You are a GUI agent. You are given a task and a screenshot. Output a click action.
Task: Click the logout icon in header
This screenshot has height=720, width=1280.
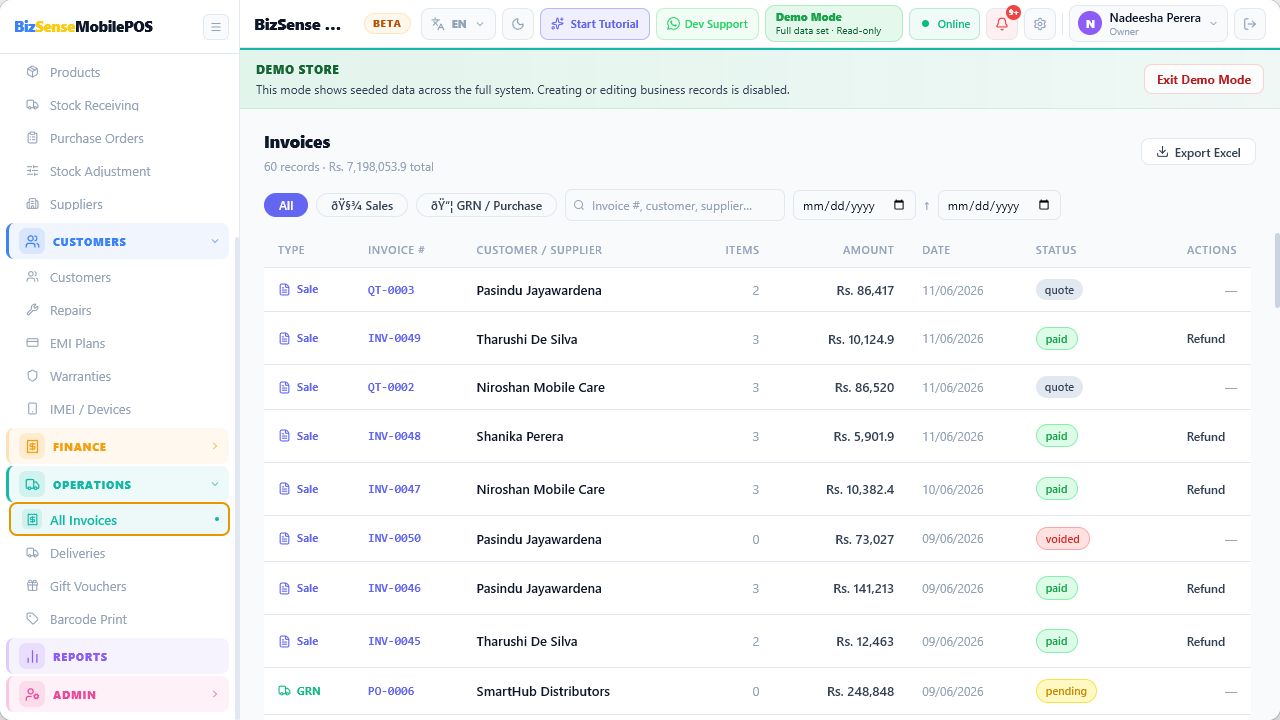click(x=1248, y=24)
